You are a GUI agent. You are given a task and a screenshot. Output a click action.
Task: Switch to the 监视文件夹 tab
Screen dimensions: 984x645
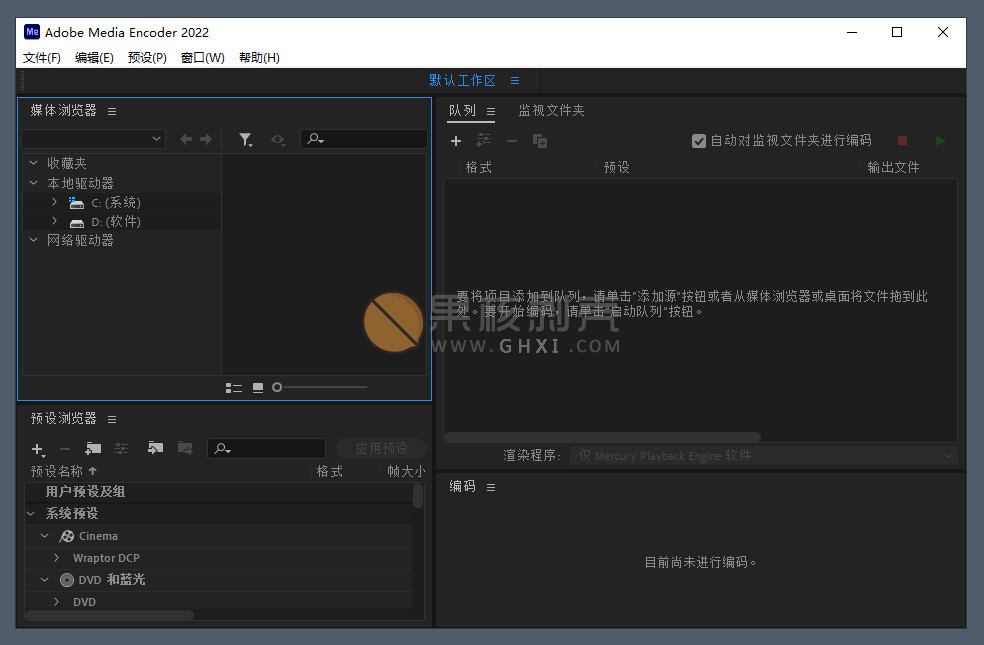click(551, 111)
